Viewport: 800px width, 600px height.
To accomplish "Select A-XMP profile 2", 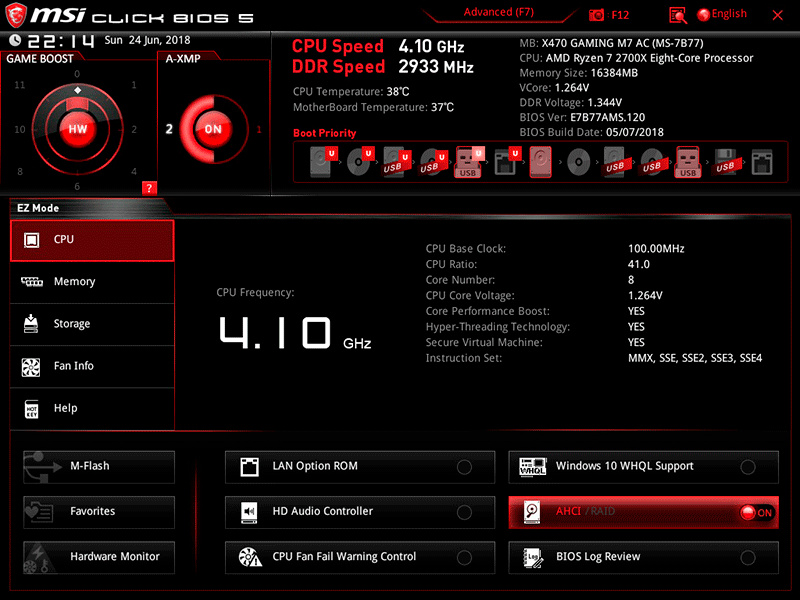I will [x=169, y=129].
